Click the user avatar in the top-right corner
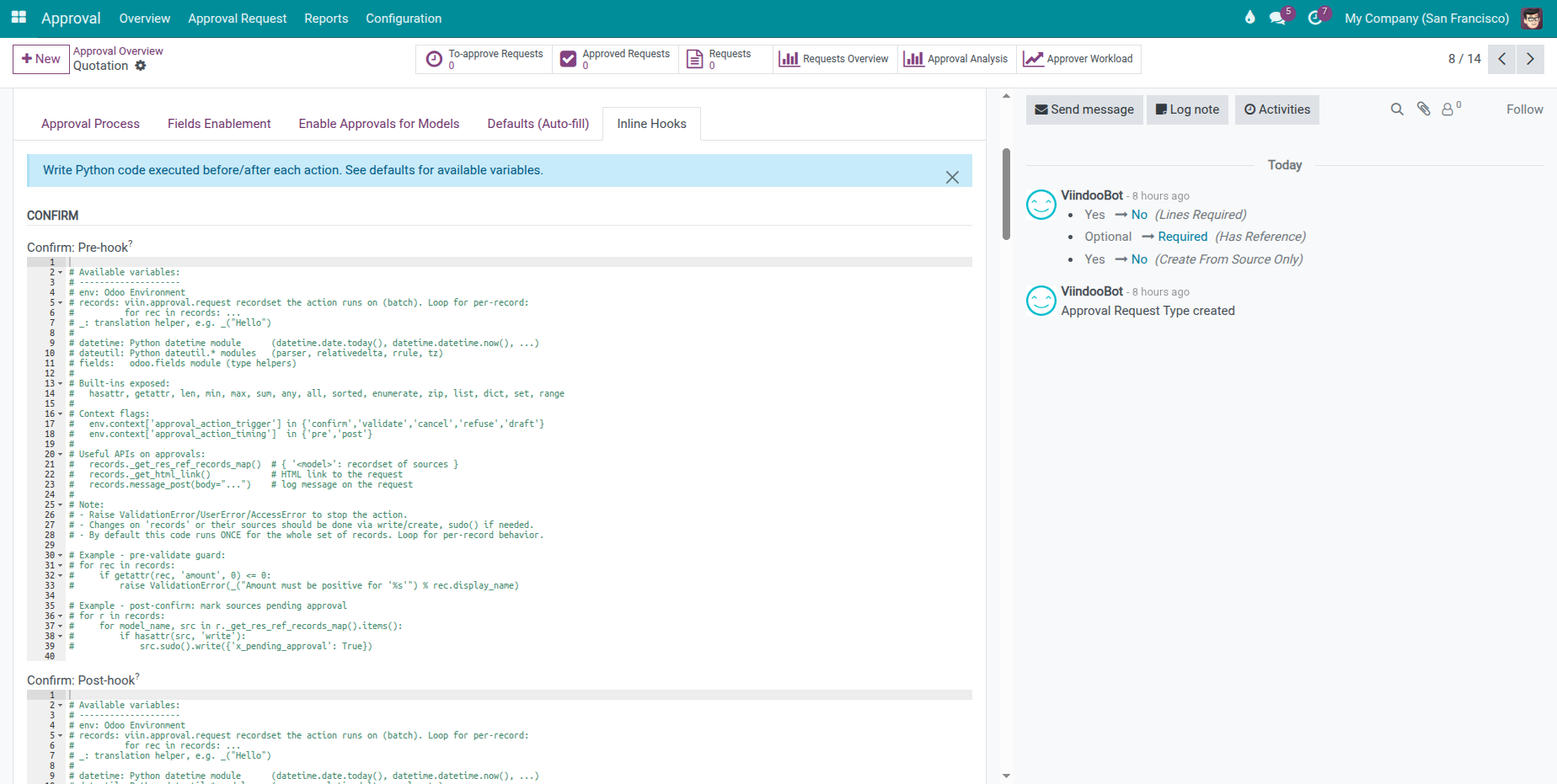The height and width of the screenshot is (784, 1557). pyautogui.click(x=1532, y=18)
